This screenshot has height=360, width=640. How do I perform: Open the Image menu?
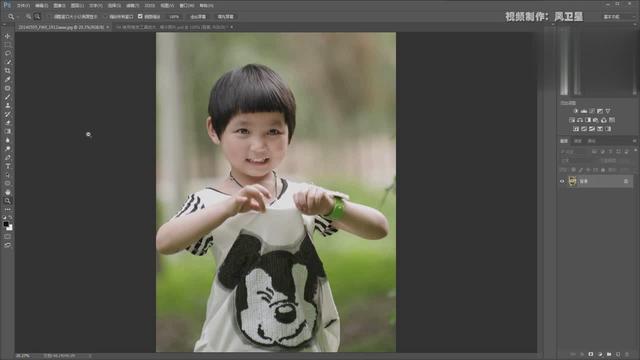click(x=59, y=6)
